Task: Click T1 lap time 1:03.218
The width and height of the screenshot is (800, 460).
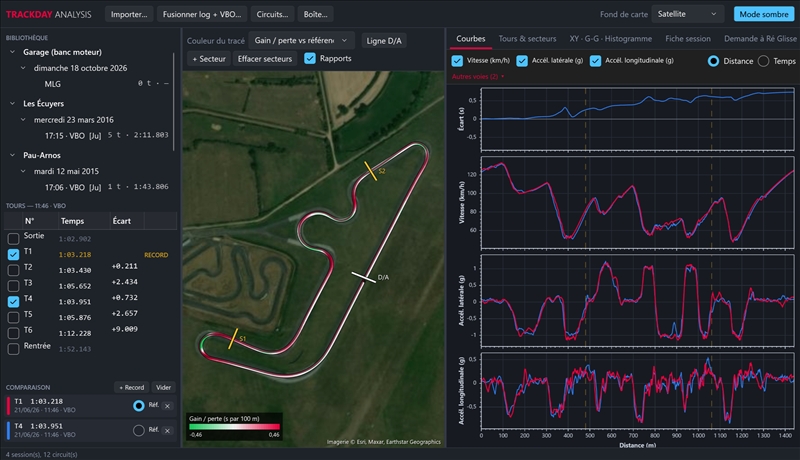Action: pos(75,254)
